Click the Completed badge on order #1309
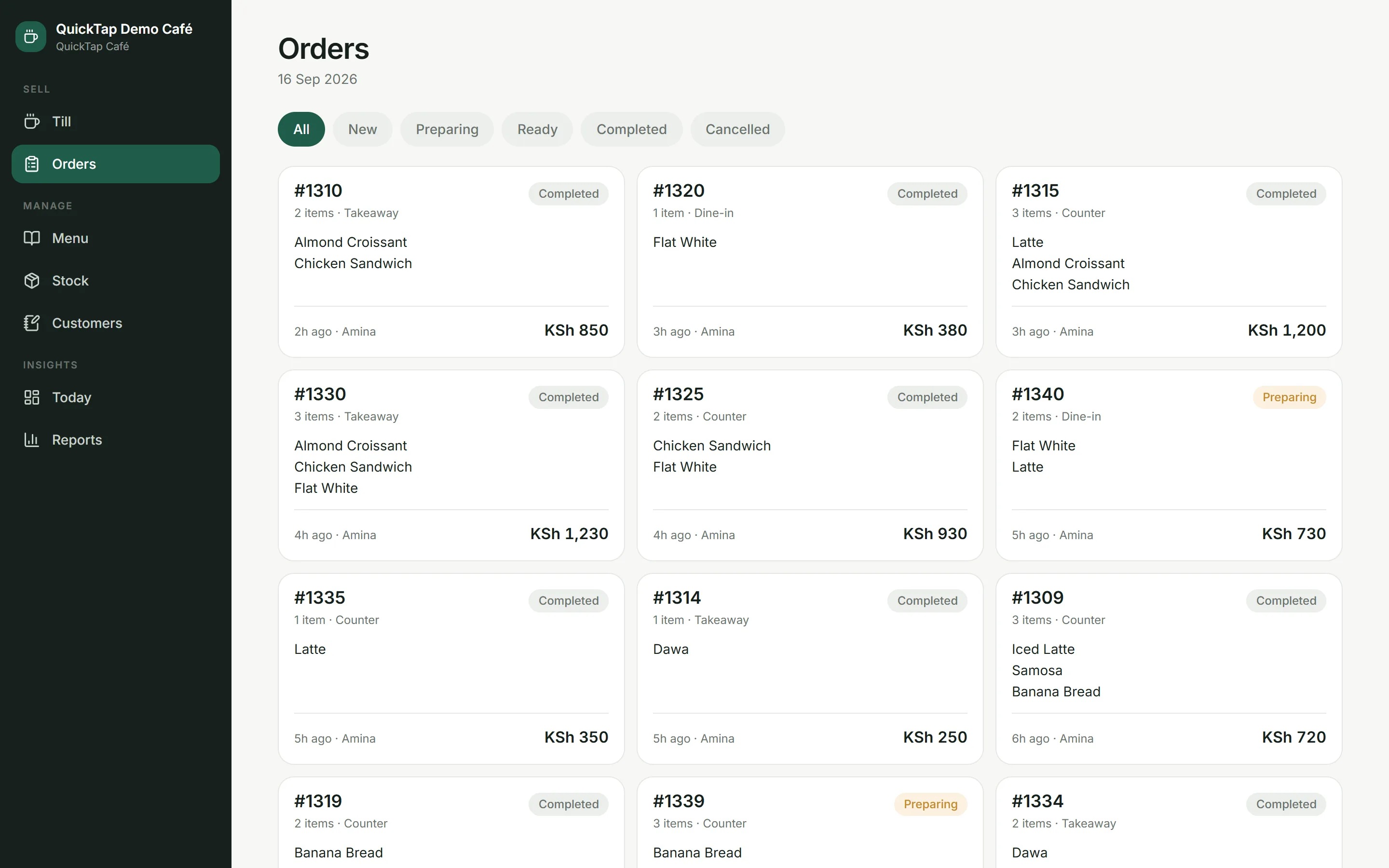This screenshot has height=868, width=1389. point(1286,601)
